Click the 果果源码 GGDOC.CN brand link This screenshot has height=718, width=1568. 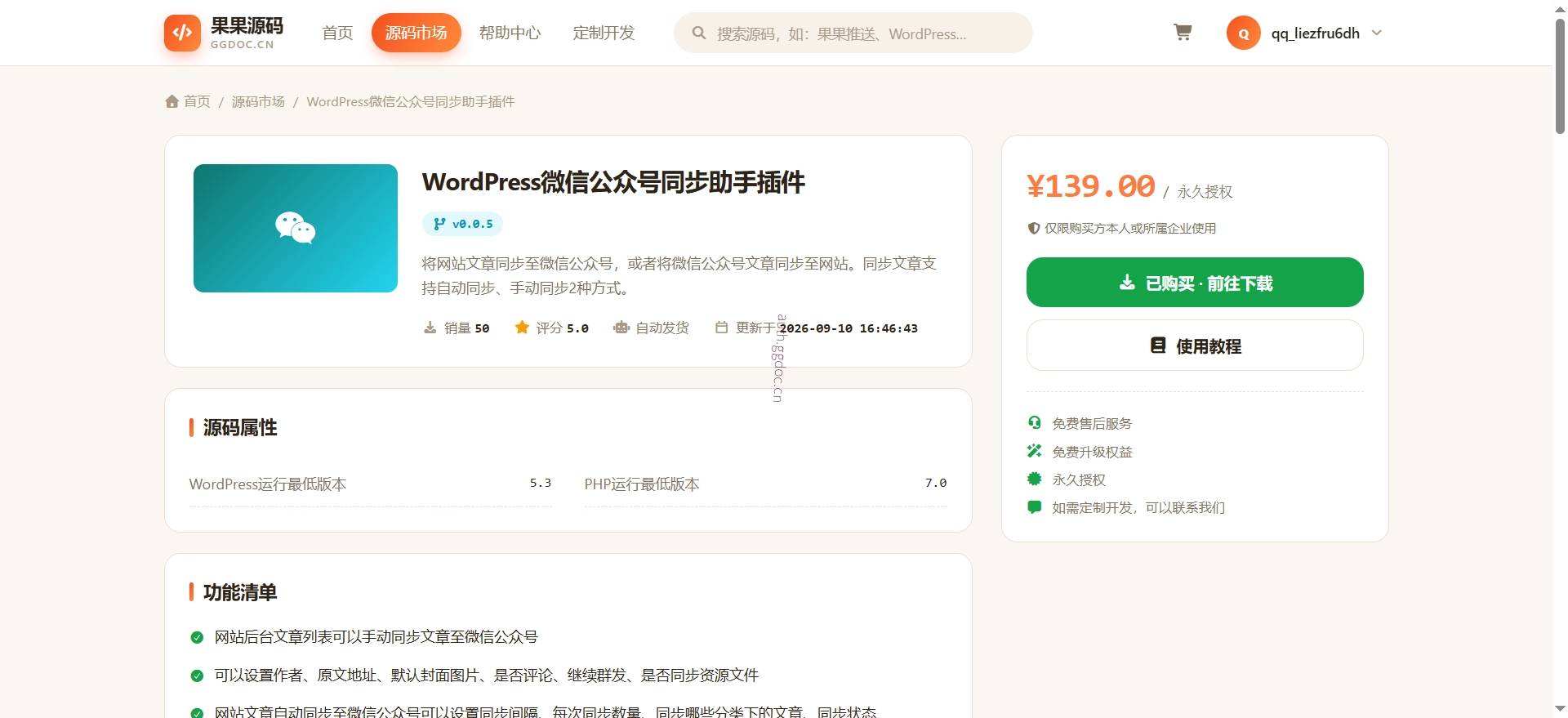tap(225, 33)
